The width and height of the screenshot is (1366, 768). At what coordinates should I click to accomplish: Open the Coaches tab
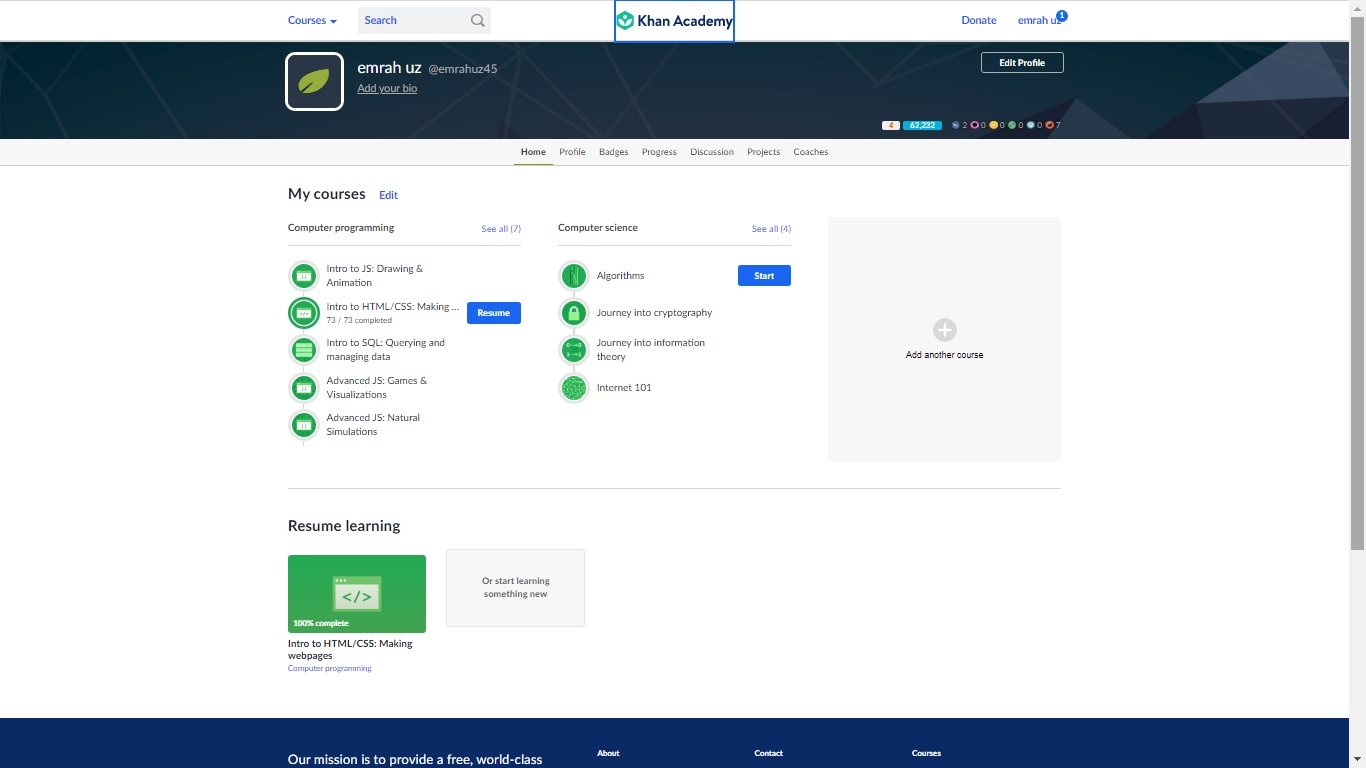(x=811, y=152)
